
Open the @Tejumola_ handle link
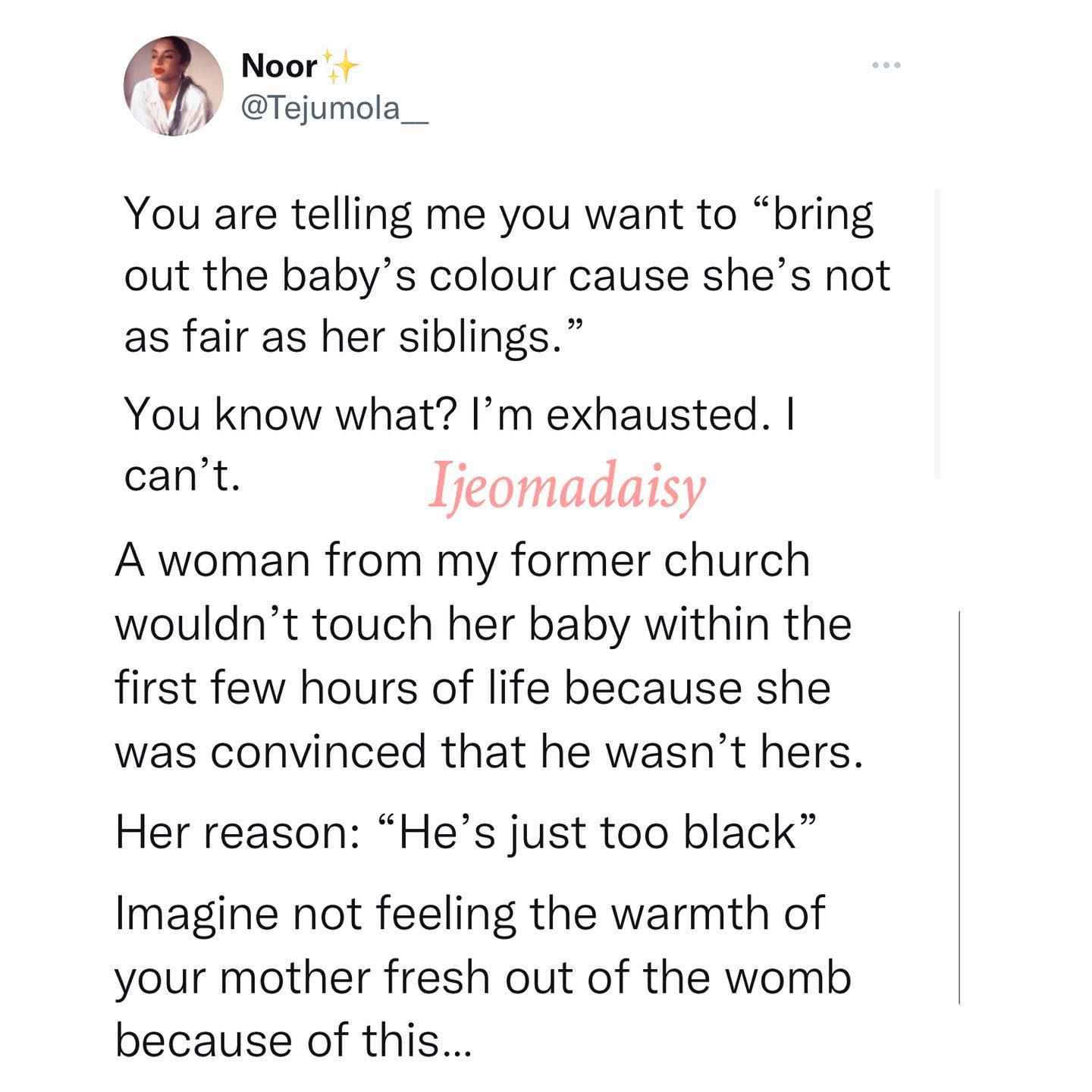pyautogui.click(x=334, y=108)
